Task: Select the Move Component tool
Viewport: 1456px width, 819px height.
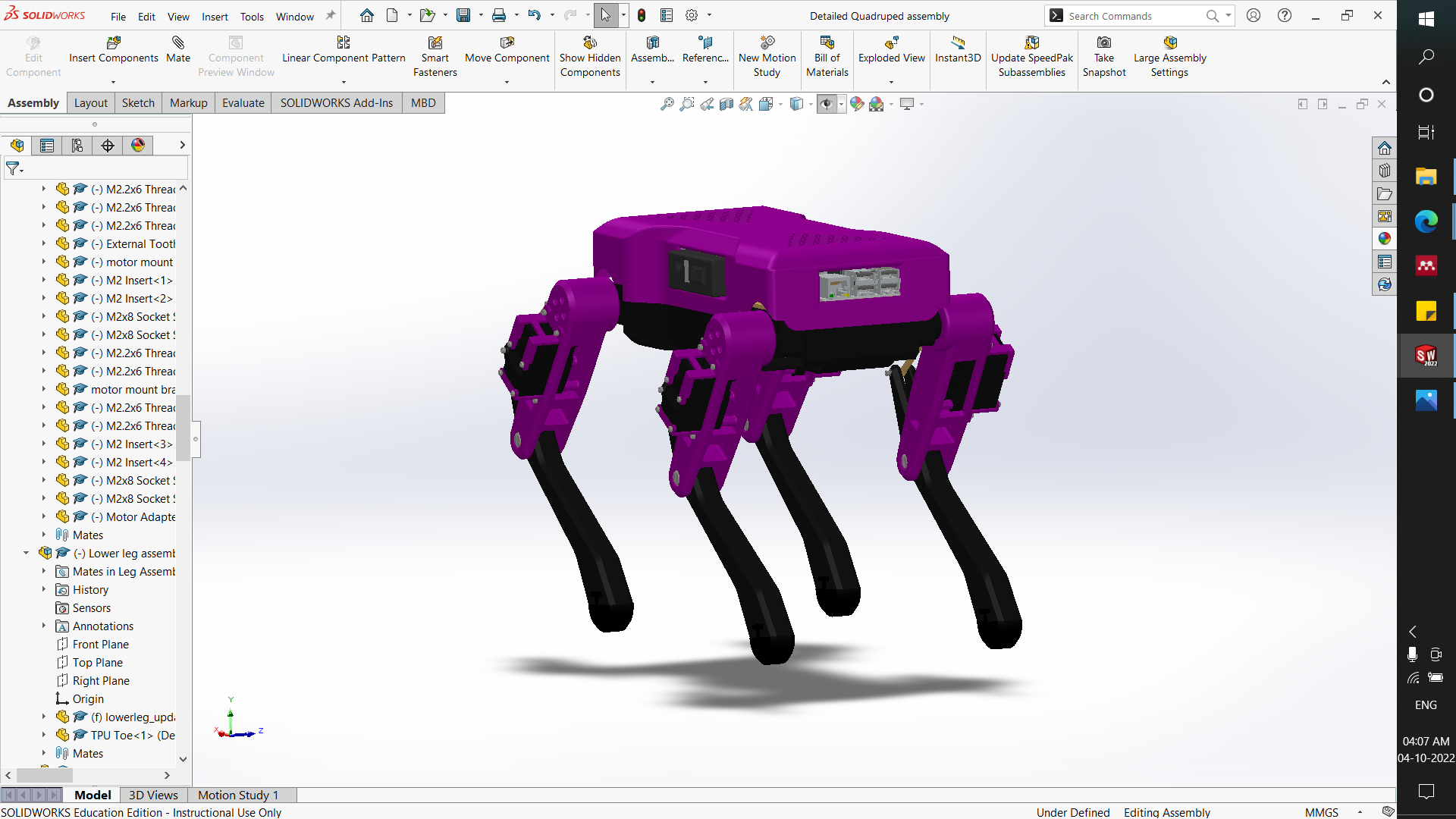Action: coord(507,50)
